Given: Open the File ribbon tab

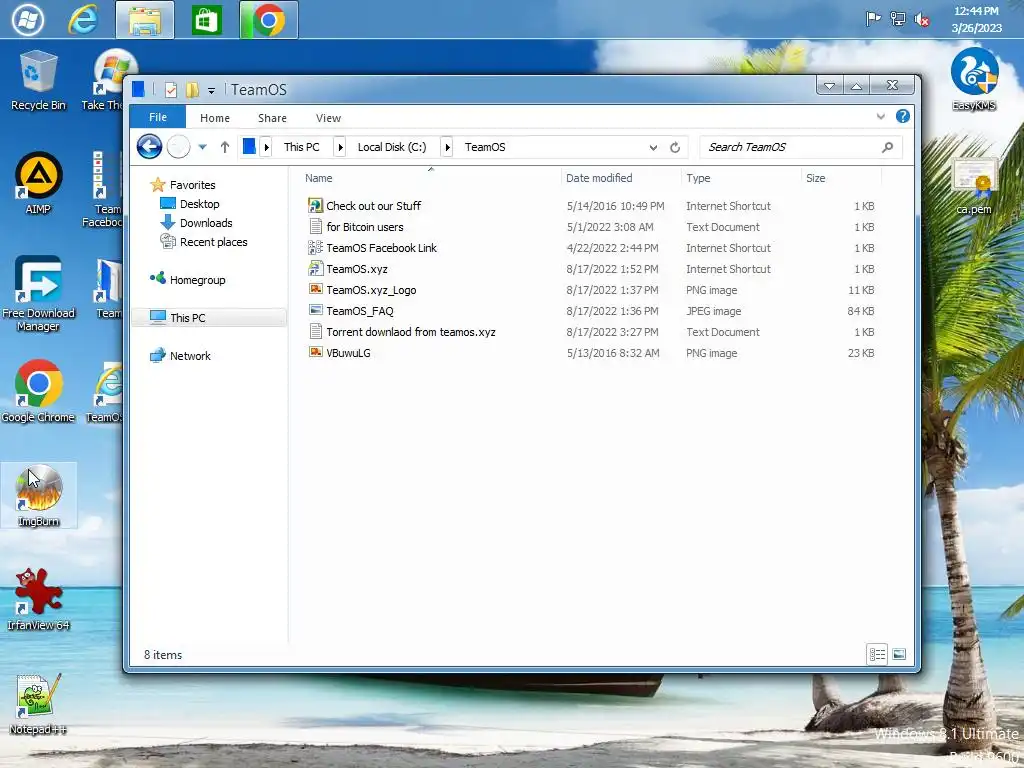Looking at the screenshot, I should coord(157,118).
